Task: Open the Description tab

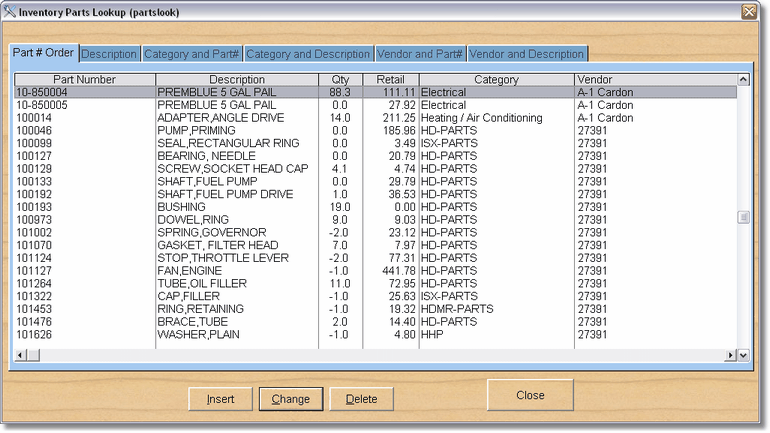Action: click(109, 54)
